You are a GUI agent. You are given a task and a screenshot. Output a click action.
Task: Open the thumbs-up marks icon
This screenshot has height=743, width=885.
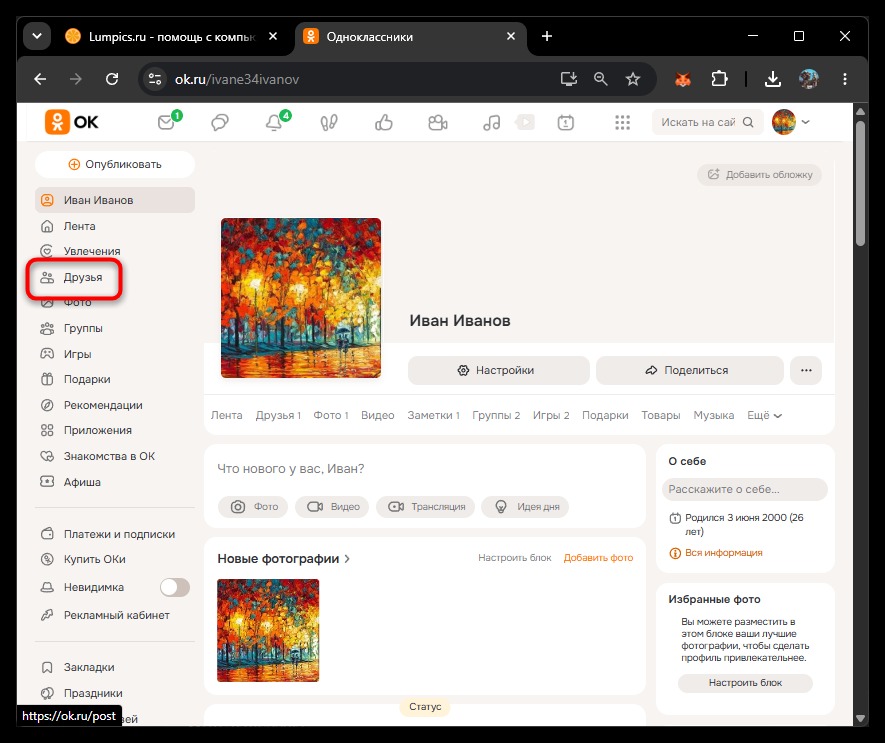pos(384,122)
